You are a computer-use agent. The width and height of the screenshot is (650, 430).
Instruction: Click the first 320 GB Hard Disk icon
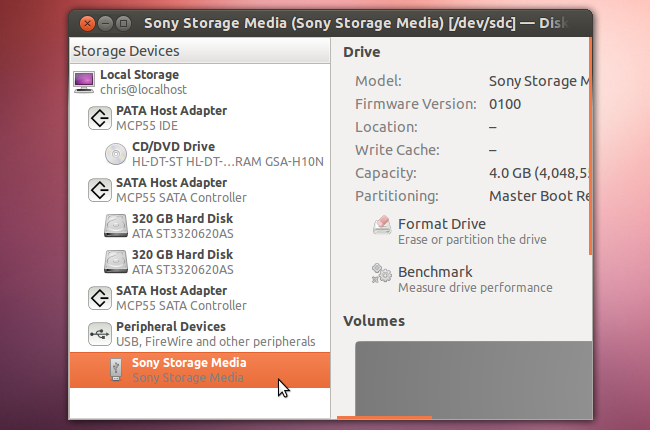tap(115, 226)
